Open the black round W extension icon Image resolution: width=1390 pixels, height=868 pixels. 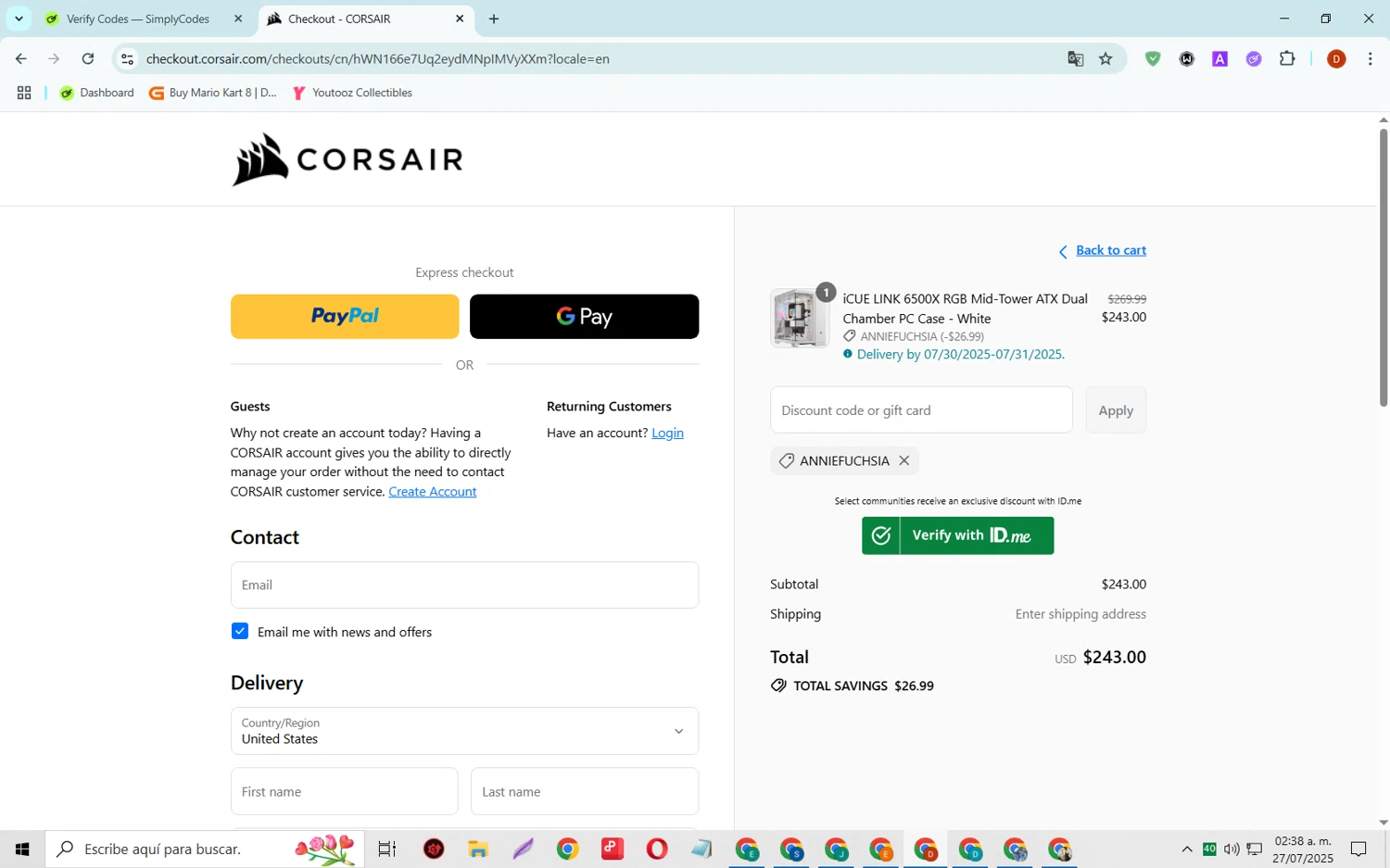point(1186,58)
